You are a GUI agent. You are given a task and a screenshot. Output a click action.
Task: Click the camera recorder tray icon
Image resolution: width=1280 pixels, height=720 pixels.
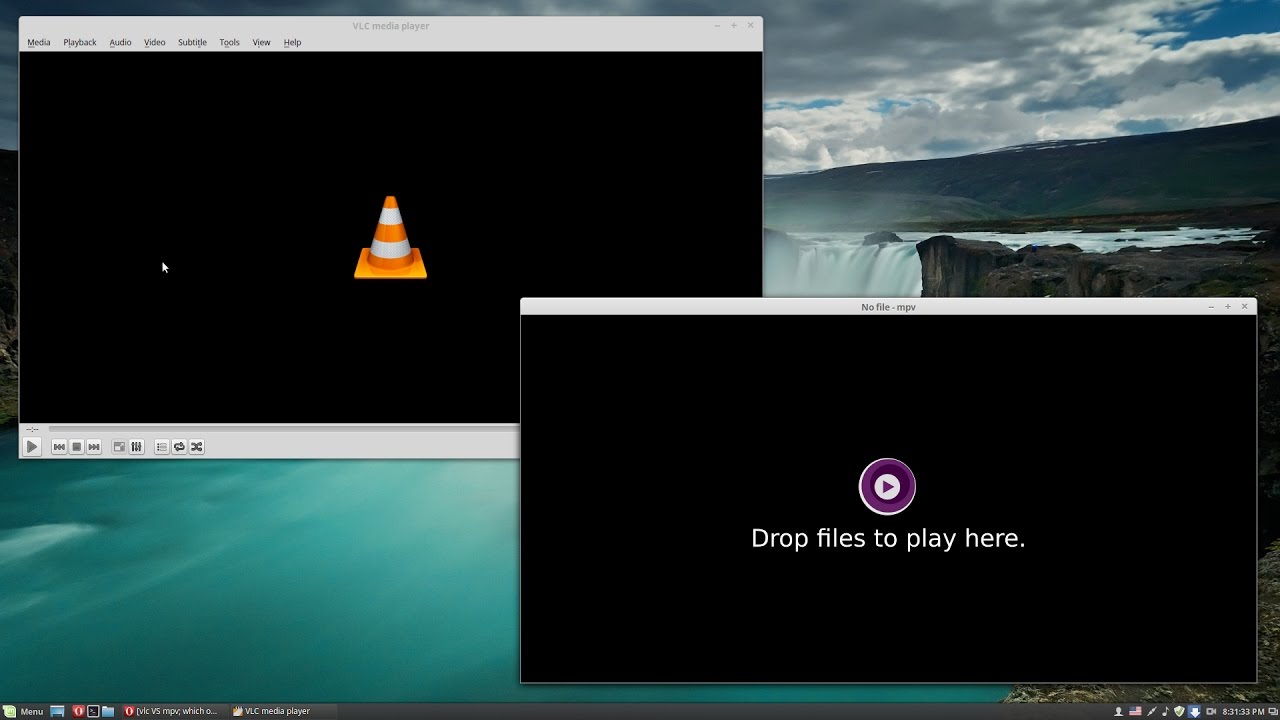1211,711
